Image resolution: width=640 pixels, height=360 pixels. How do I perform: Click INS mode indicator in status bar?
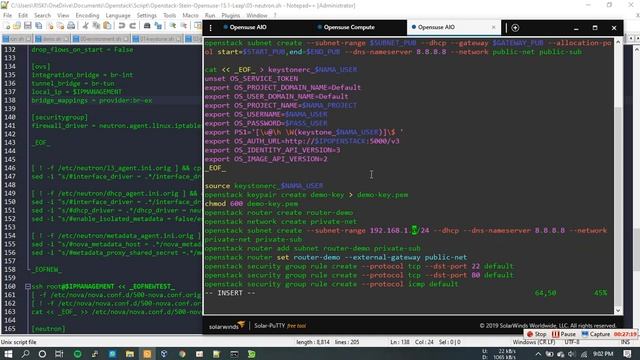[625, 342]
